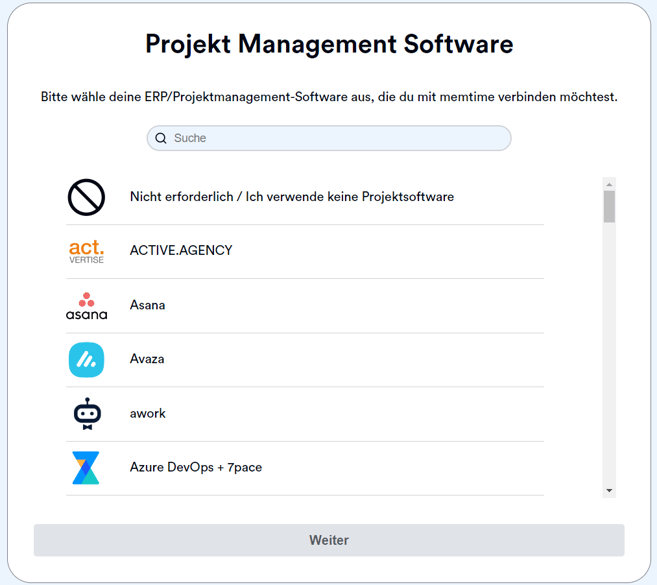
Task: Choose the Asana list entry text
Action: click(147, 305)
